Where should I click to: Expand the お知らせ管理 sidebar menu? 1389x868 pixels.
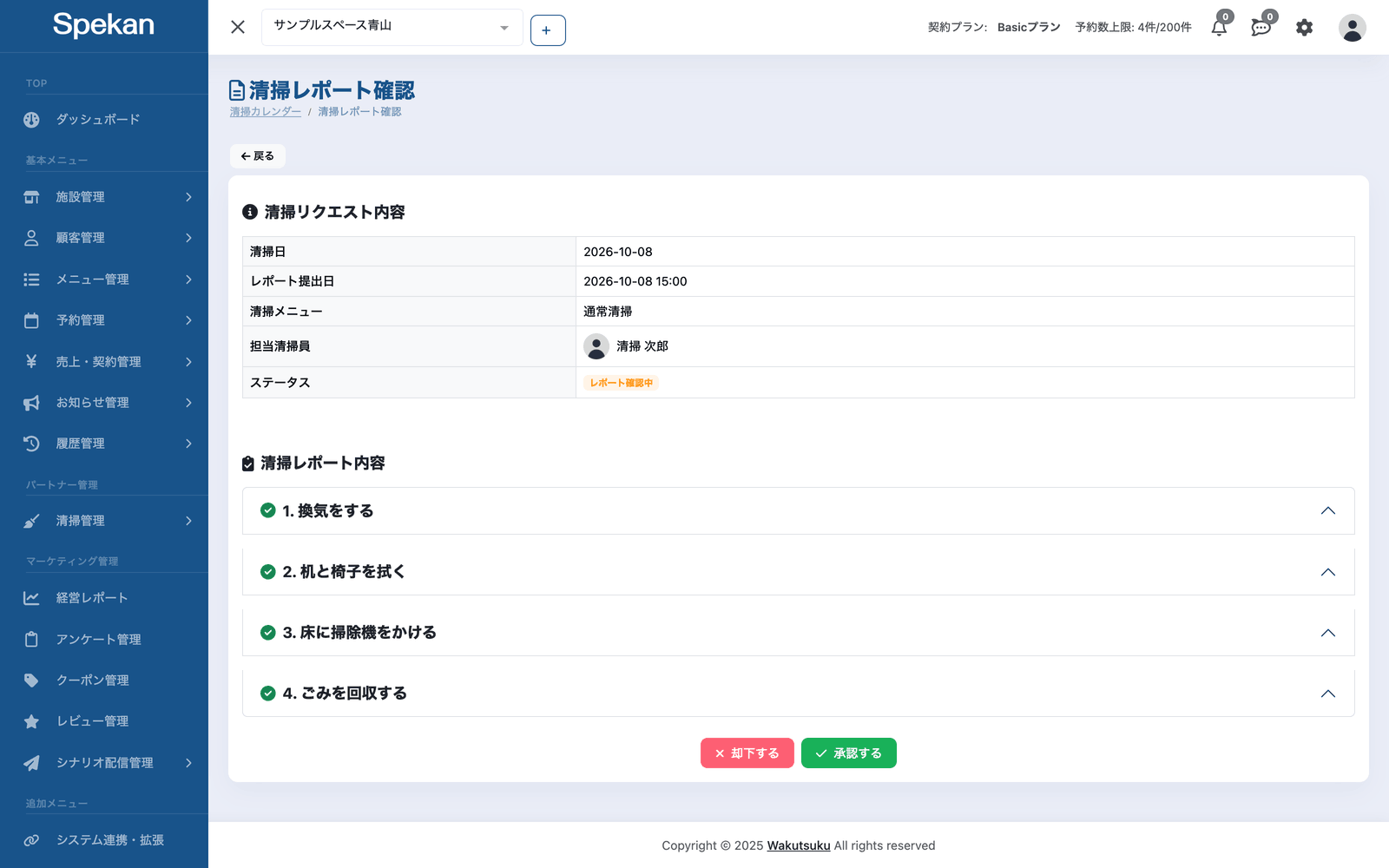coord(104,403)
